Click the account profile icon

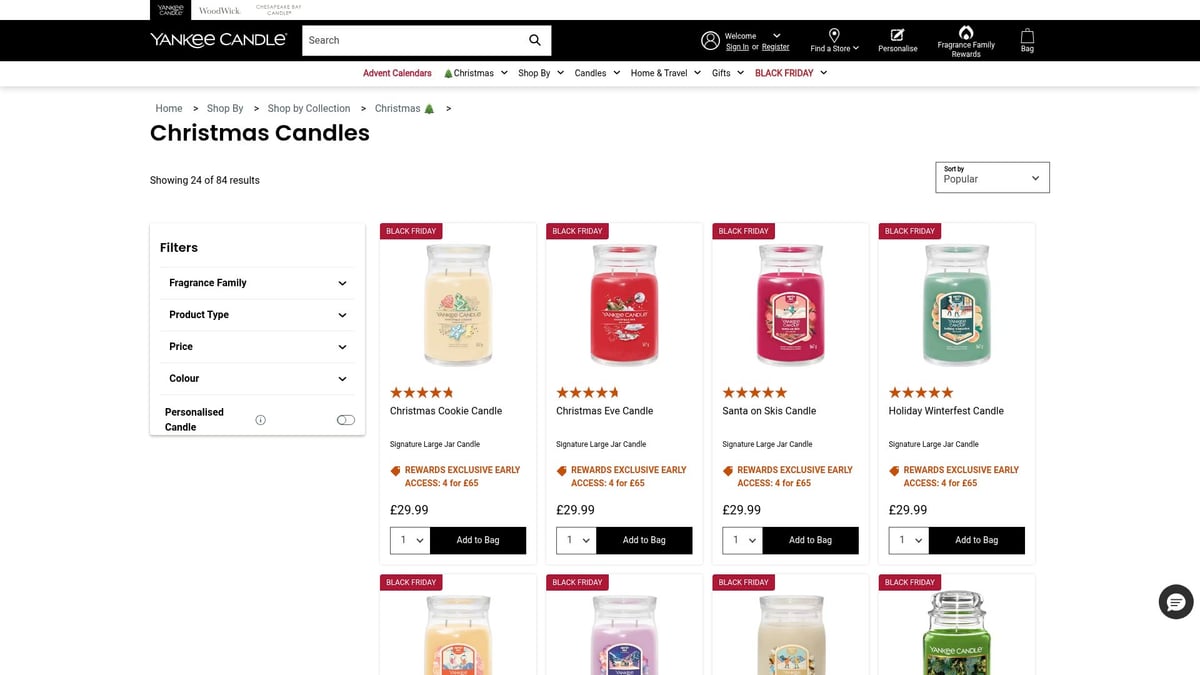point(711,40)
